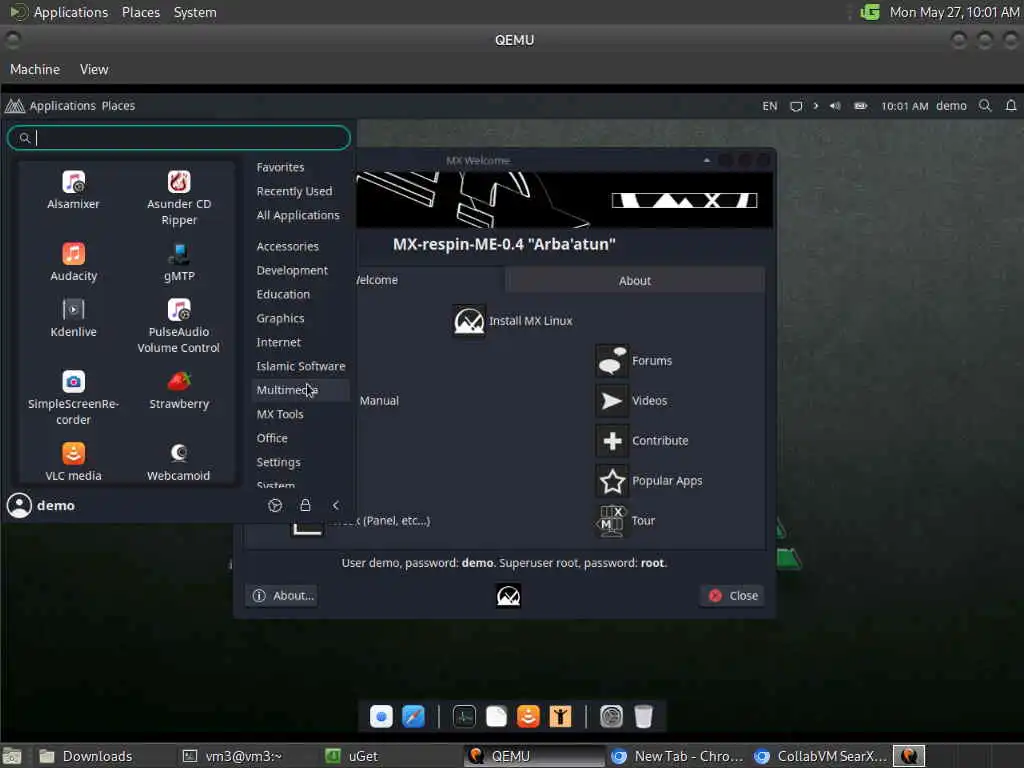Open Popular Apps star icon

pos(612,481)
